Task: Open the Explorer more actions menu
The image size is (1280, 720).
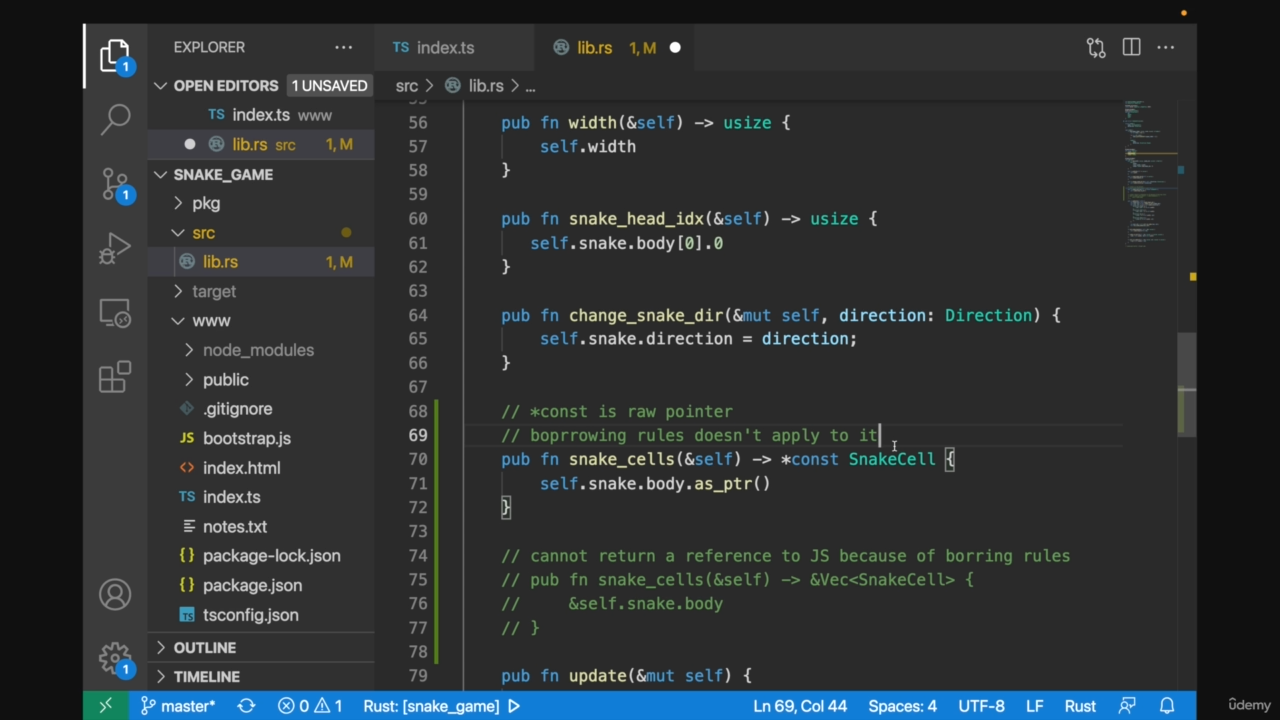Action: 343,47
